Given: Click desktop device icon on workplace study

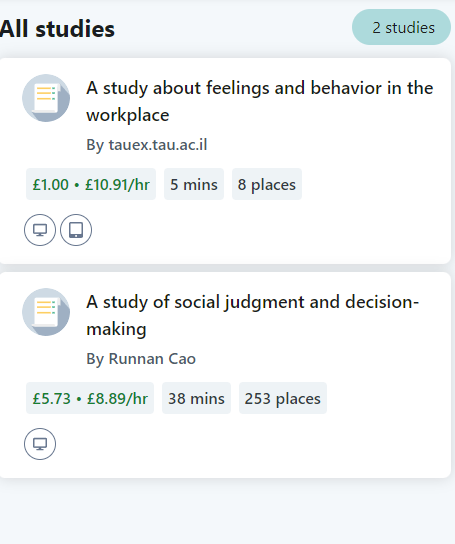Looking at the screenshot, I should click(40, 230).
